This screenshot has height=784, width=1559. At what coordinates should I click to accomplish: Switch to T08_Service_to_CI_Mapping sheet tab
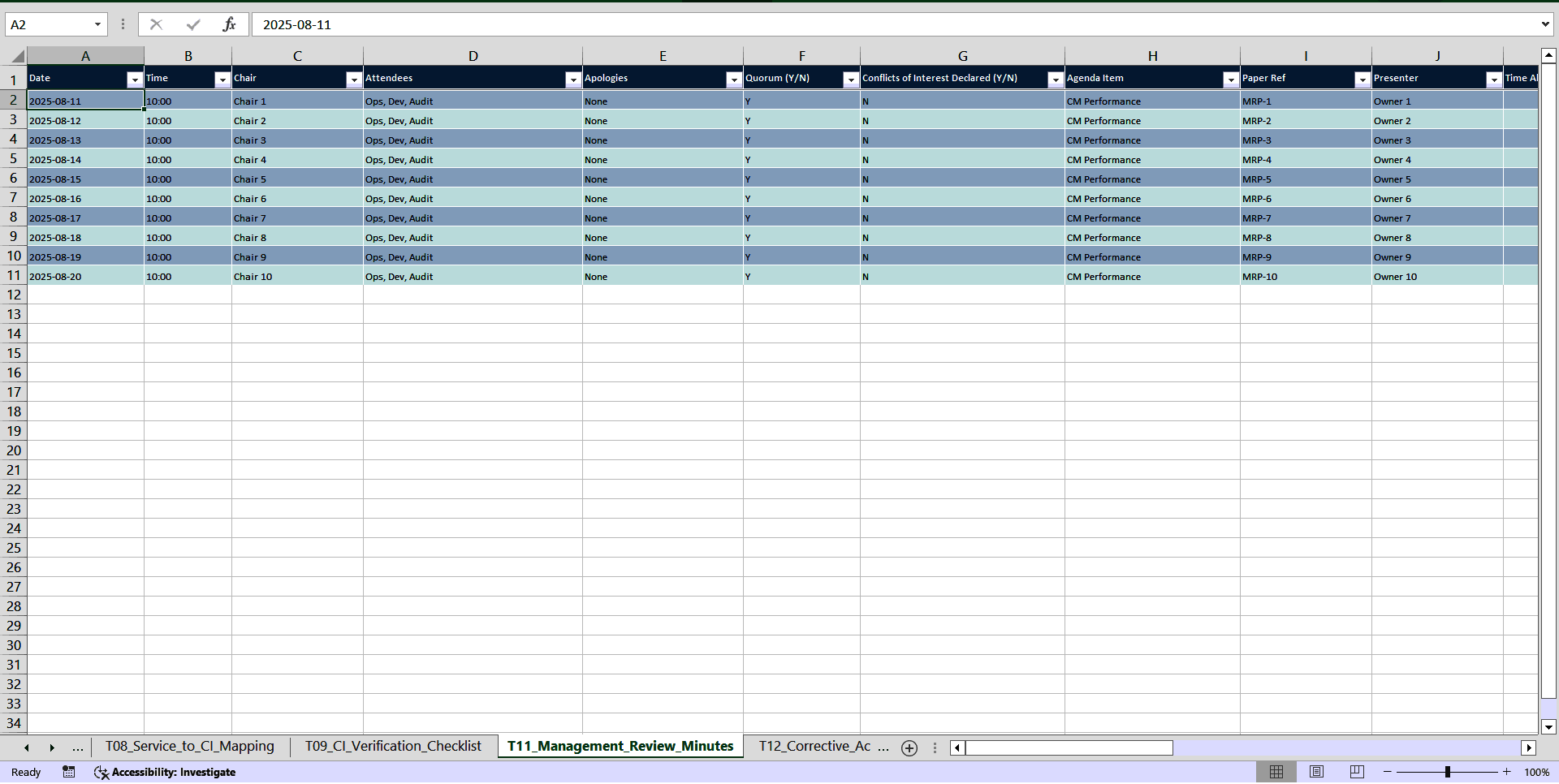pyautogui.click(x=190, y=747)
